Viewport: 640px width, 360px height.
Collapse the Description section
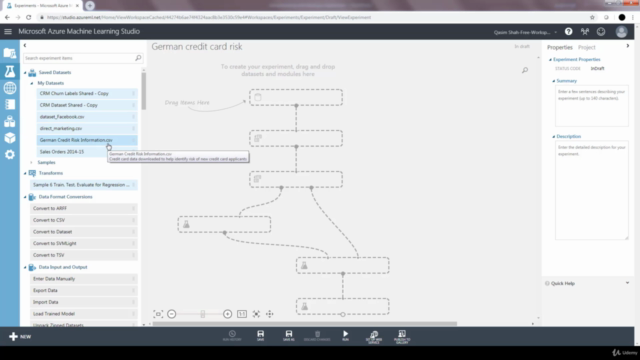pyautogui.click(x=554, y=137)
